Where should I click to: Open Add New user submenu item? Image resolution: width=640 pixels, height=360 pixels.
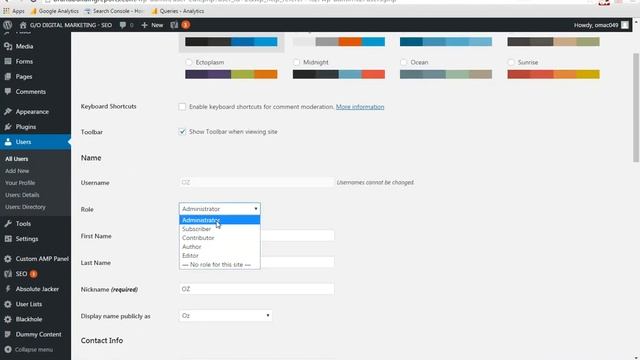(17, 171)
